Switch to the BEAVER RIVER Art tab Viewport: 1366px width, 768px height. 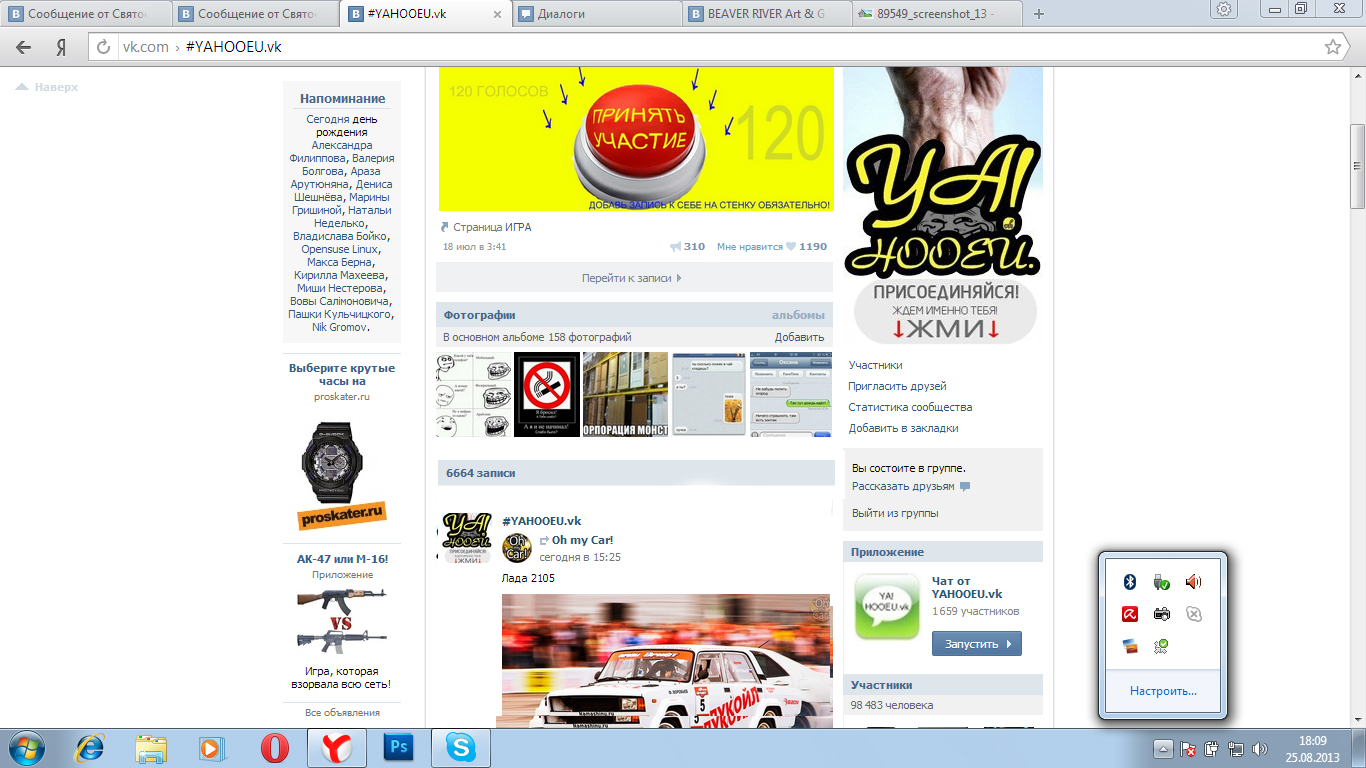tap(768, 14)
